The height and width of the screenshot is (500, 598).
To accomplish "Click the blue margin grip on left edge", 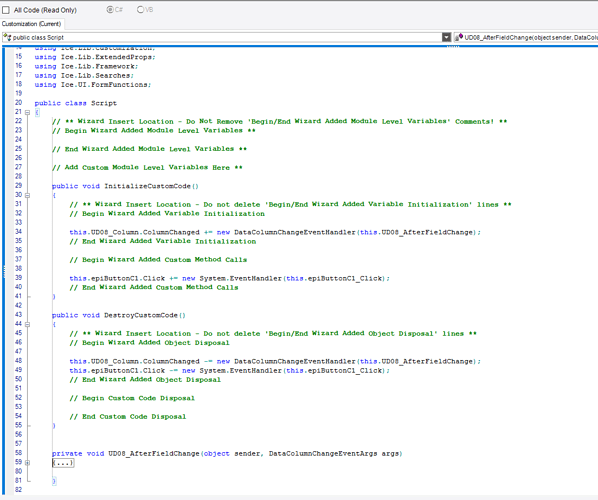I will (x=4, y=272).
